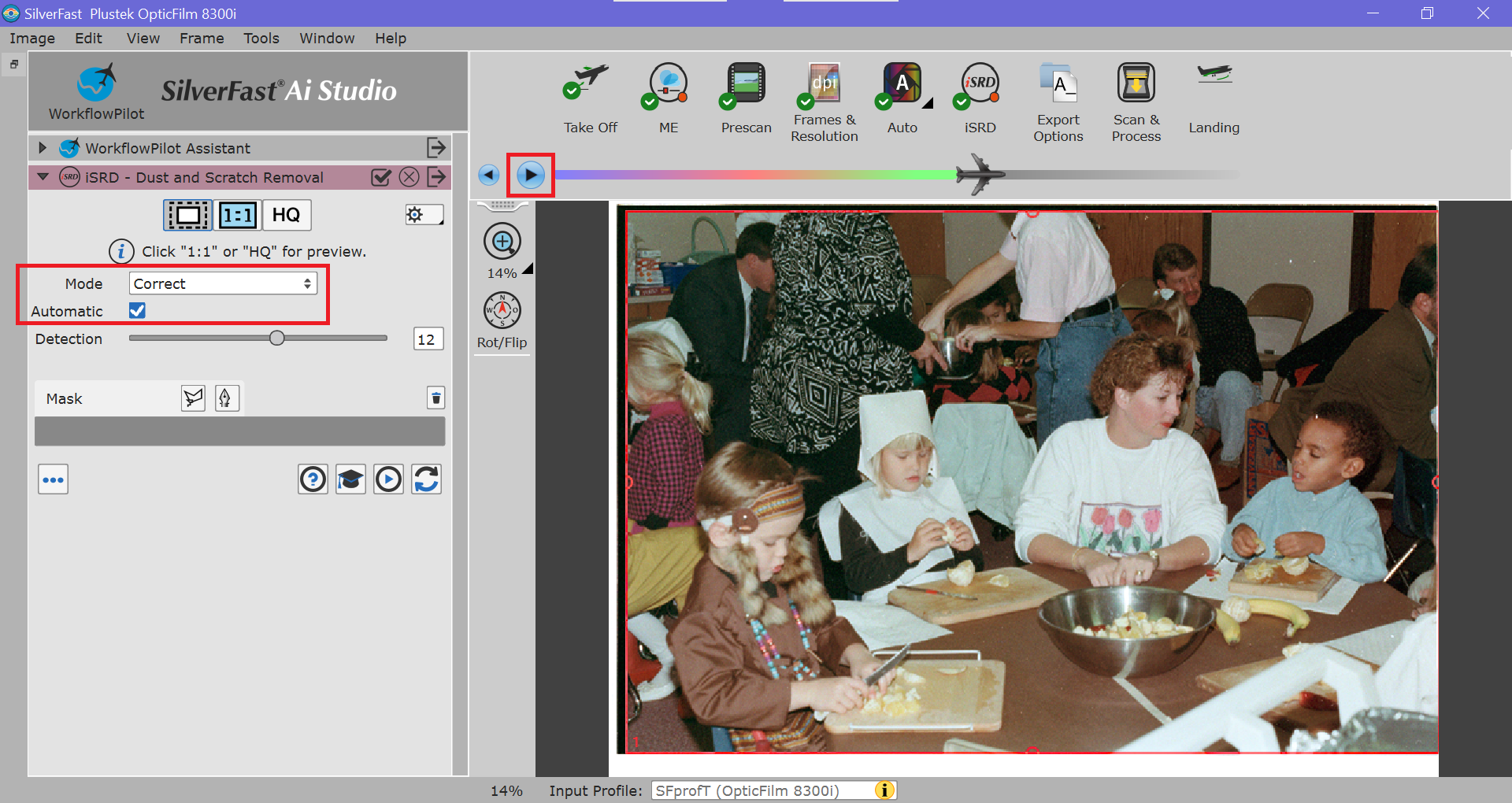Detach the WorkflowPilot Assistant panel
Viewport: 1512px width, 803px height.
[x=436, y=147]
